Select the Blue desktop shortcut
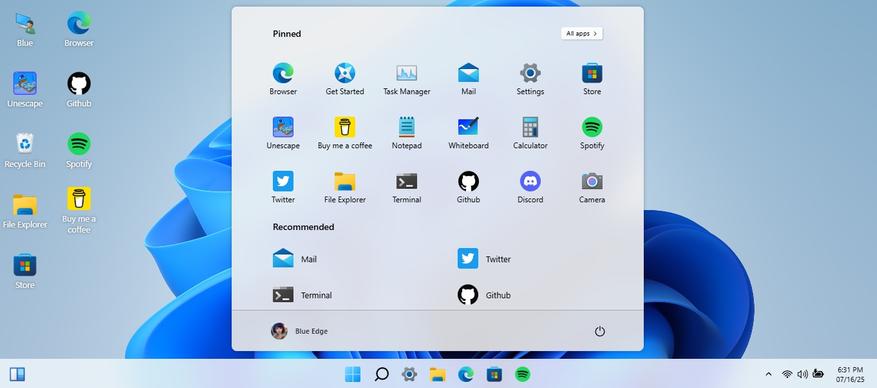Image resolution: width=877 pixels, height=388 pixels. pos(25,30)
